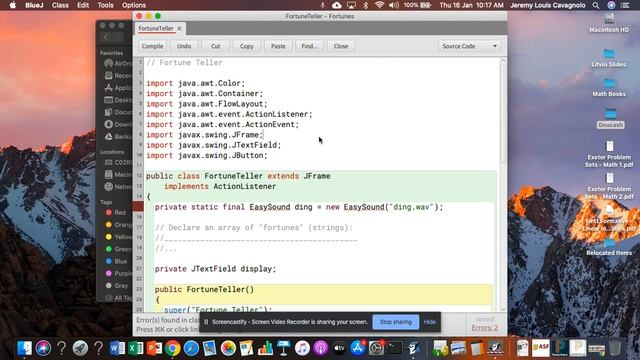This screenshot has height=360, width=640.
Task: Open Microsoft Word from the dock
Action: 118,348
